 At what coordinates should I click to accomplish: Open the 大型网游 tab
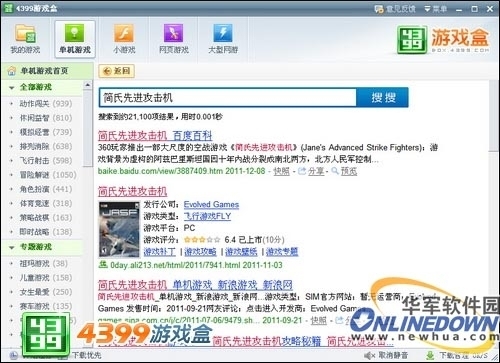[223, 39]
